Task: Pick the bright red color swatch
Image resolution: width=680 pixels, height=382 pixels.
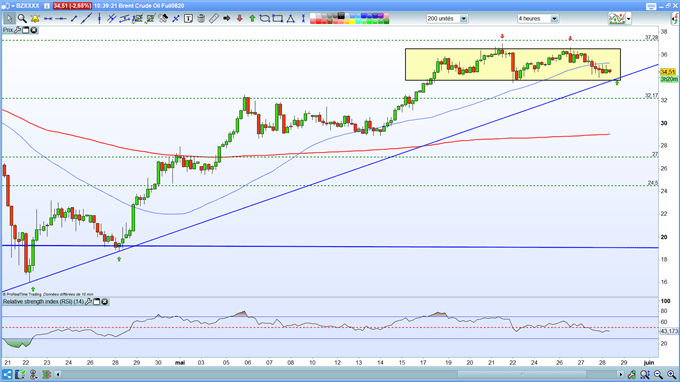Action: click(318, 21)
